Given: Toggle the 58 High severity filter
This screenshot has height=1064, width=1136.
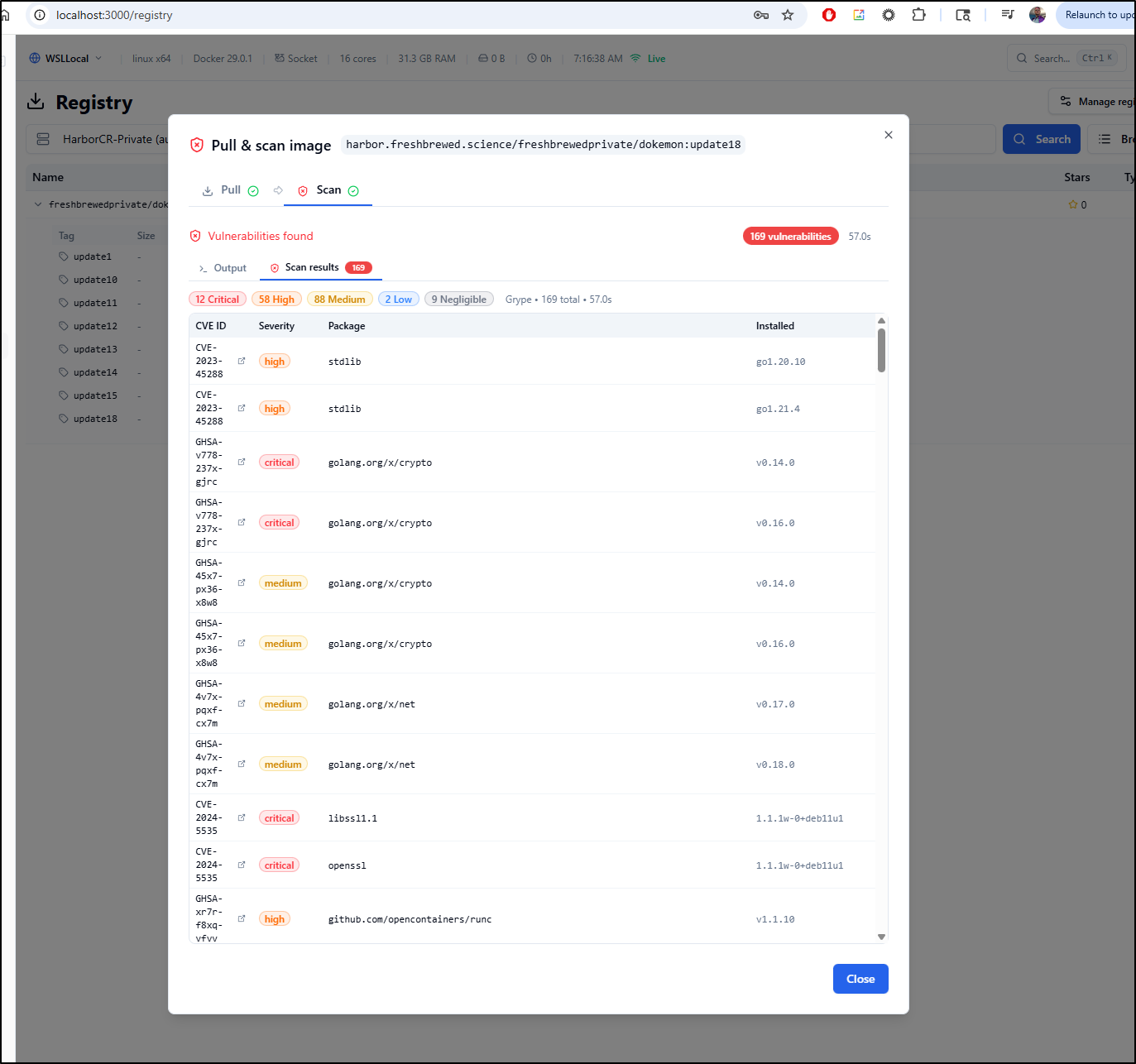Looking at the screenshot, I should pos(276,300).
